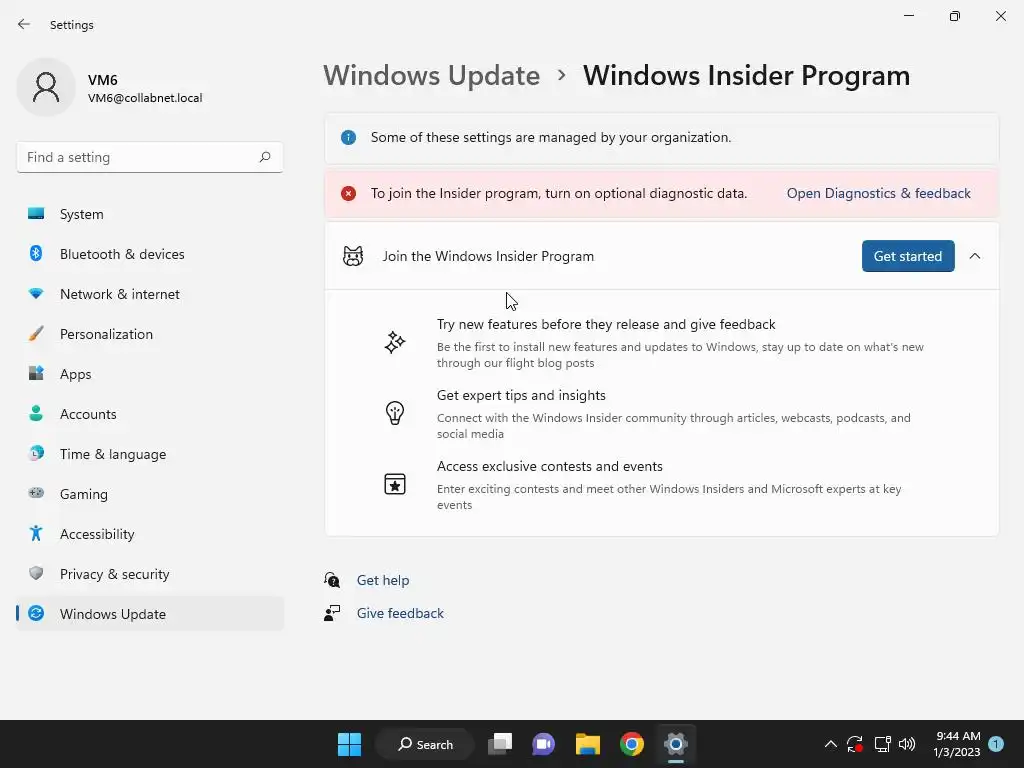Launch Google Chrome from the taskbar

[632, 744]
